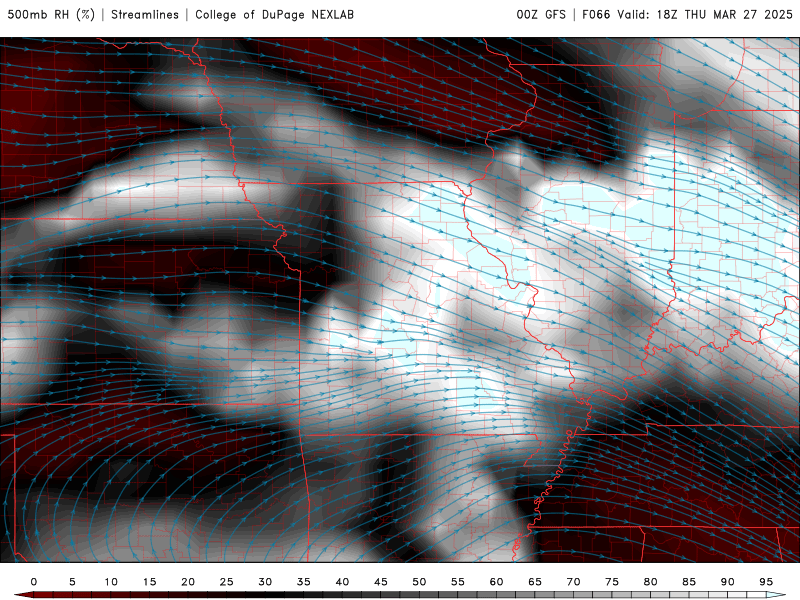Click the colorbar label "10"
Viewport: 800px width, 600px height.
[111, 582]
